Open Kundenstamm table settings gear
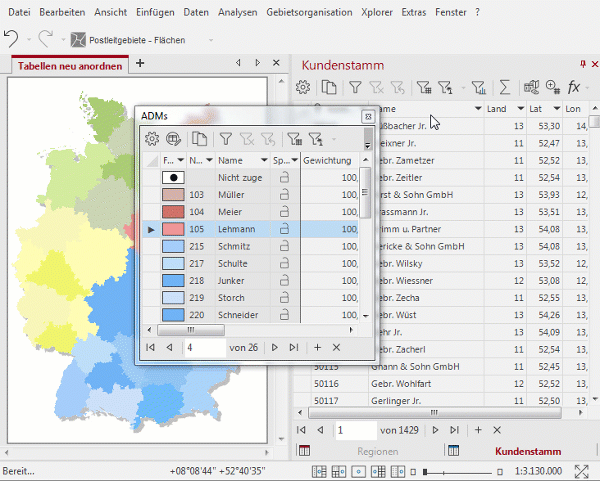Screen dimensions: 600x481 tap(303, 87)
